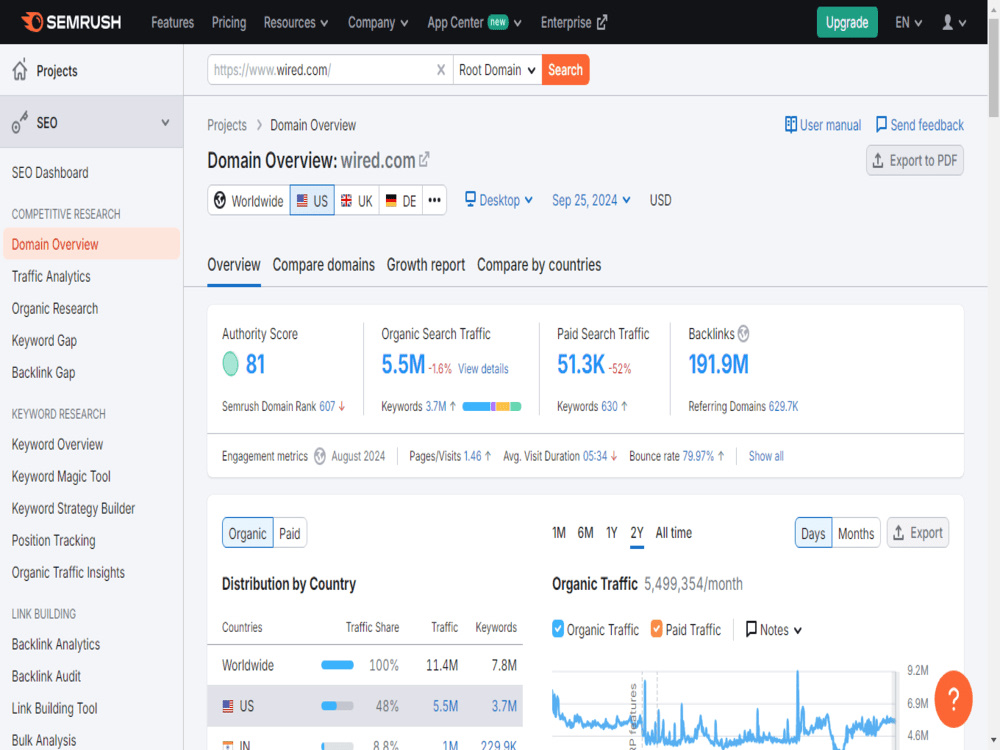Screen dimensions: 1000x750
Task: Open Features in top menu
Action: (172, 22)
